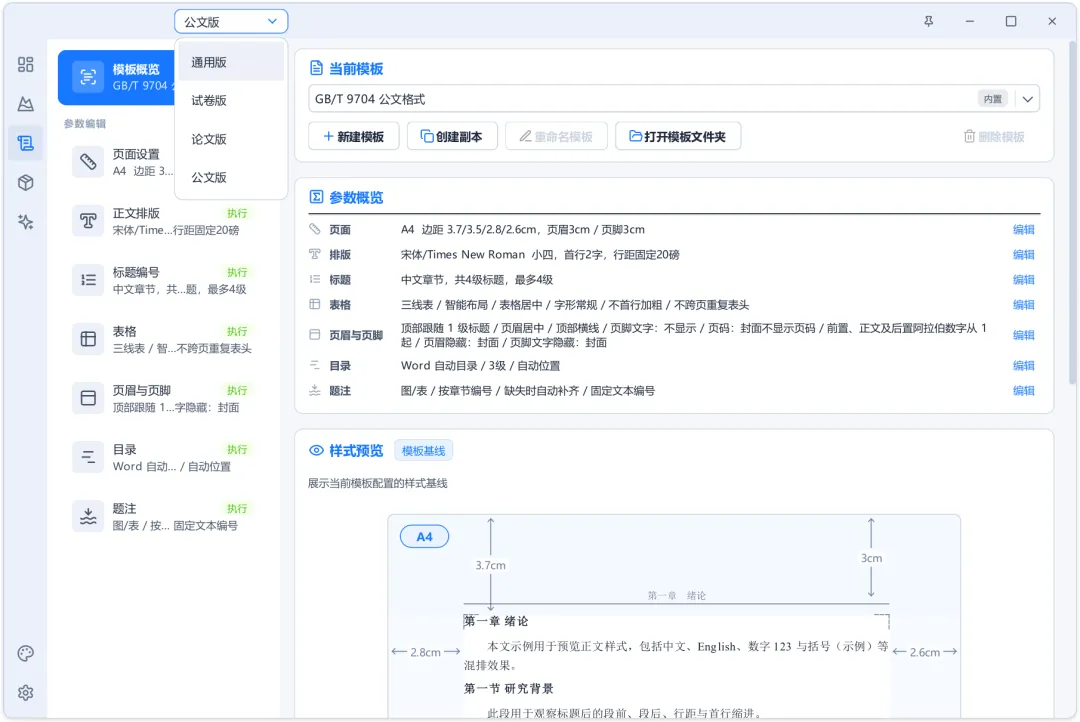
Task: Toggle 执行 for 标题编号
Action: 237,272
